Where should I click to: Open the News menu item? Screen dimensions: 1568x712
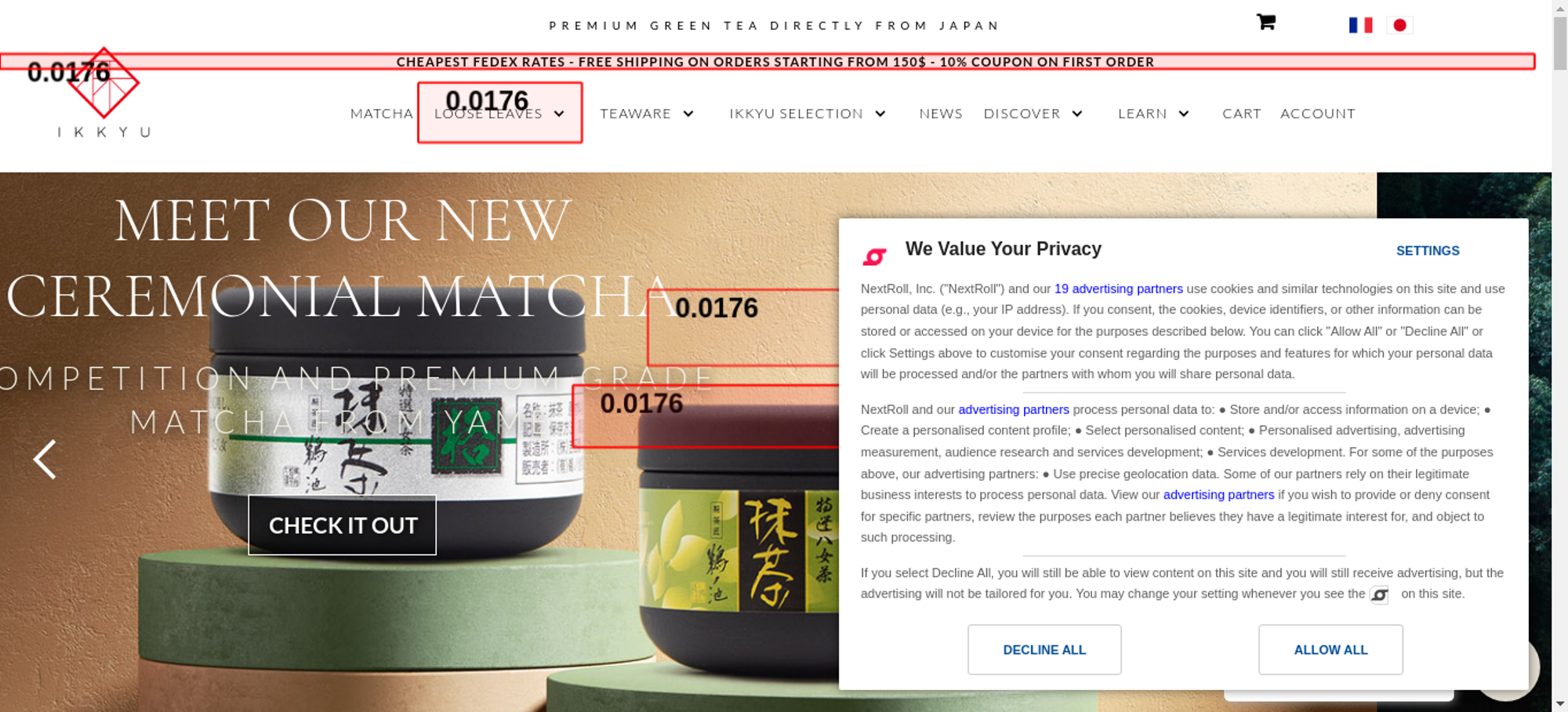point(941,114)
